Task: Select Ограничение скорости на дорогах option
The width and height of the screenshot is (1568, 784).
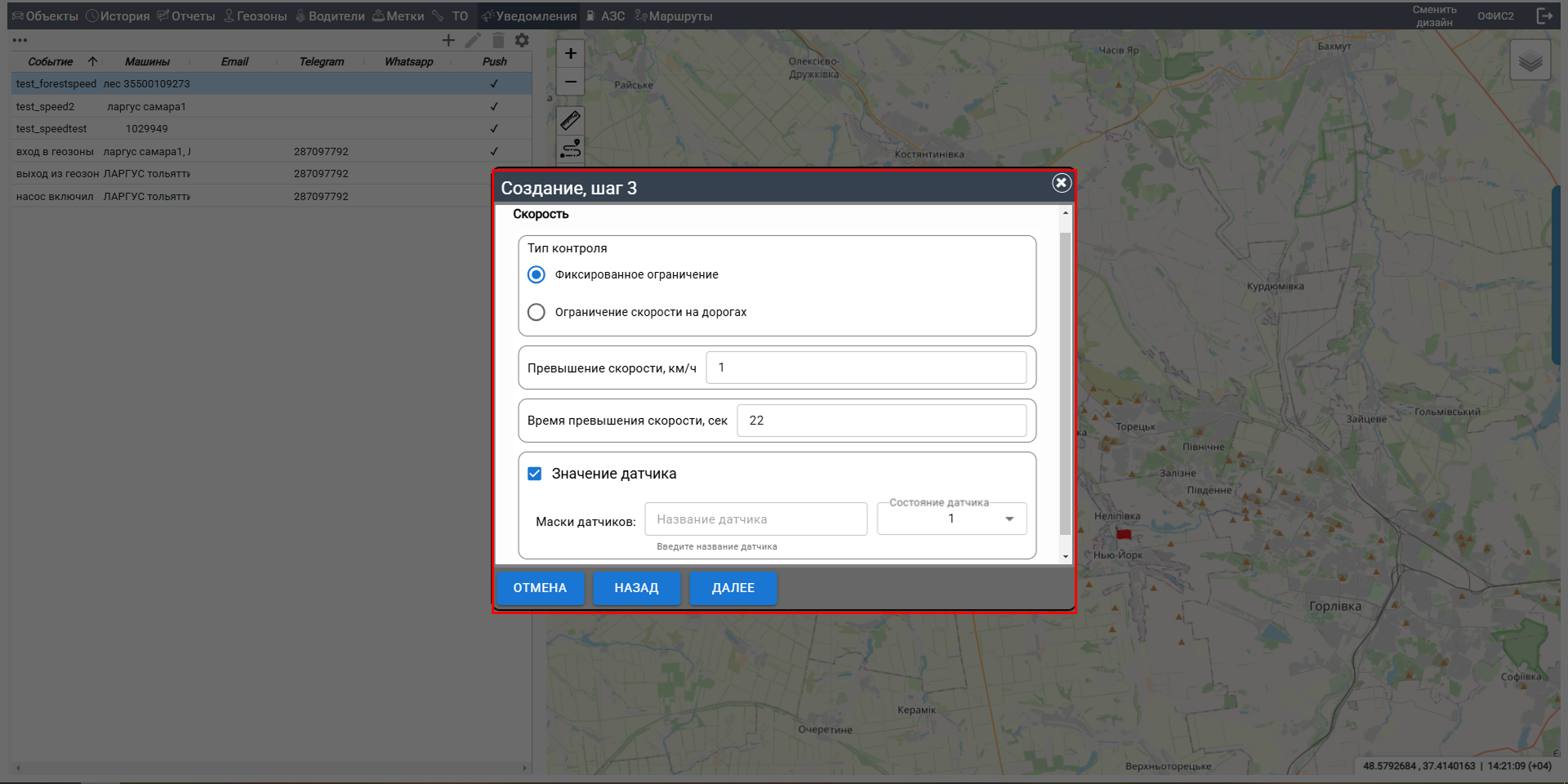Action: [x=537, y=312]
